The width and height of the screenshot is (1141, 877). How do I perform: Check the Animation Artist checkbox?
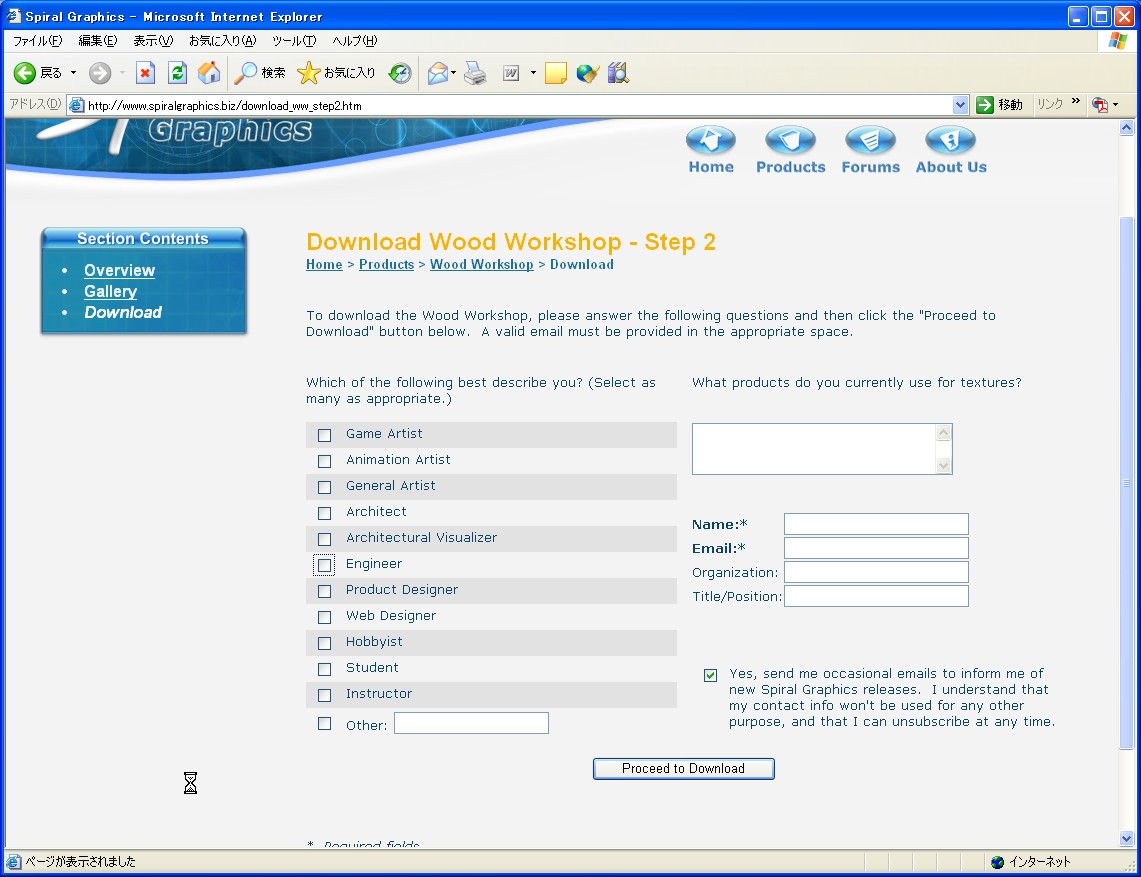(x=325, y=461)
